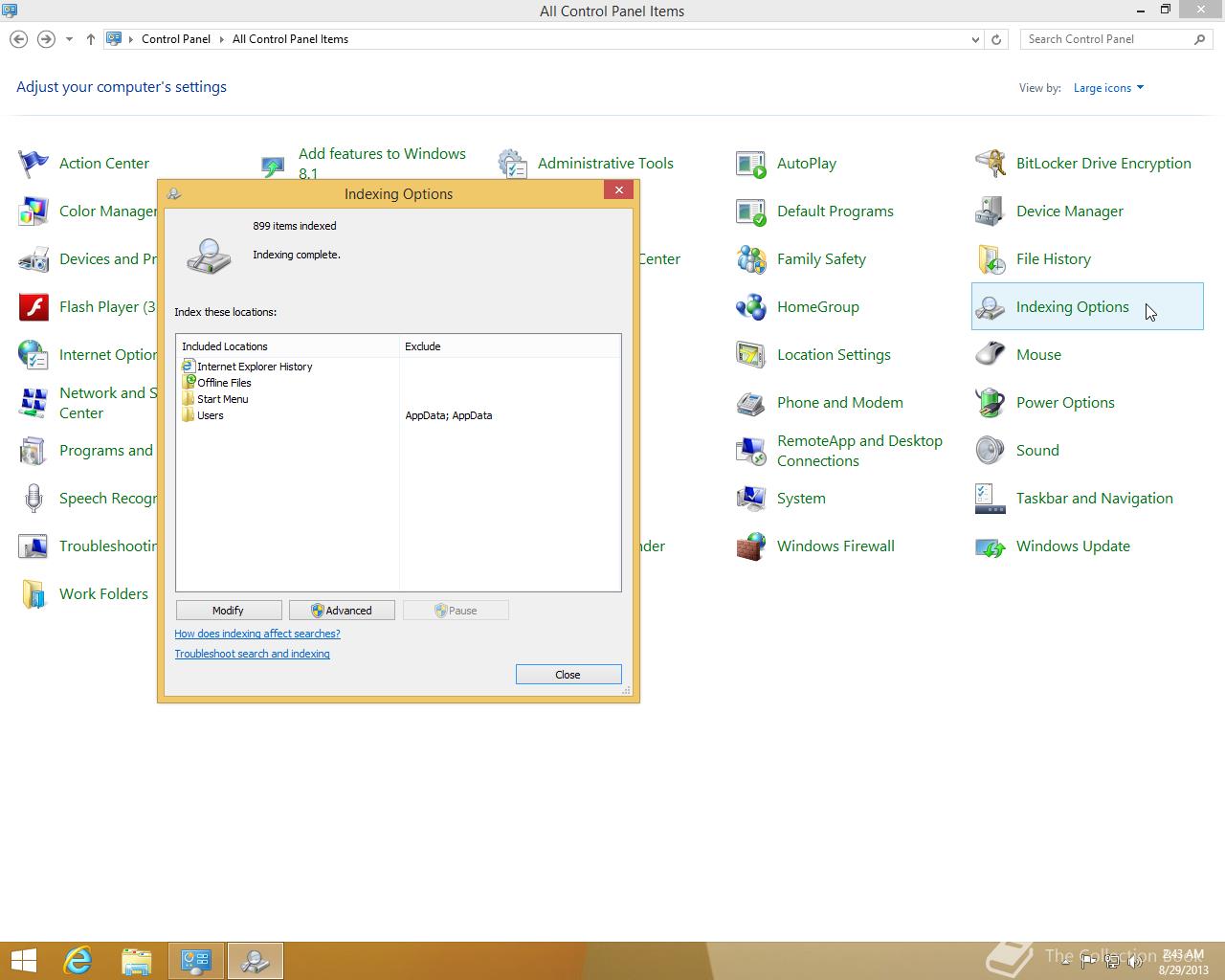Click the Close button in Indexing Options

click(x=568, y=675)
